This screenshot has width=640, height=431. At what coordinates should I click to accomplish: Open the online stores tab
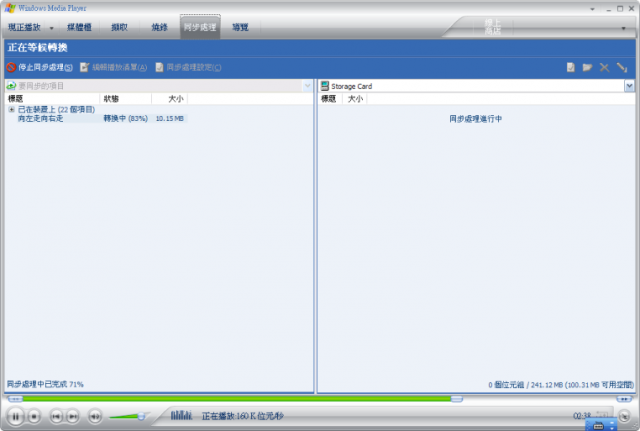(x=493, y=27)
